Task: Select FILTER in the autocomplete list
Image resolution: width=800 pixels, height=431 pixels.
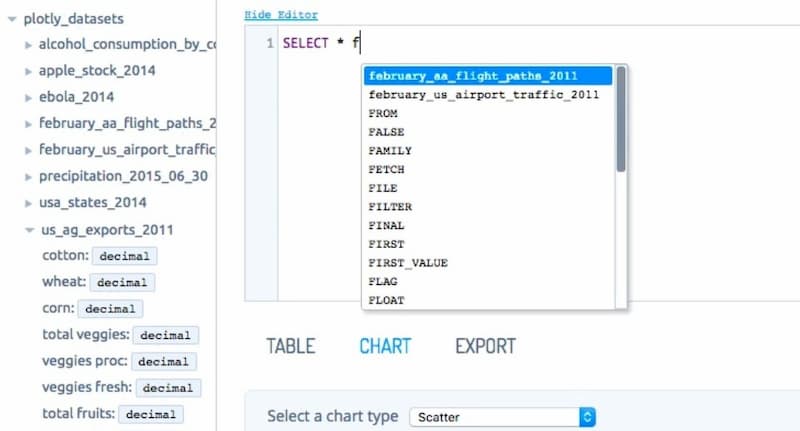Action: (x=390, y=207)
